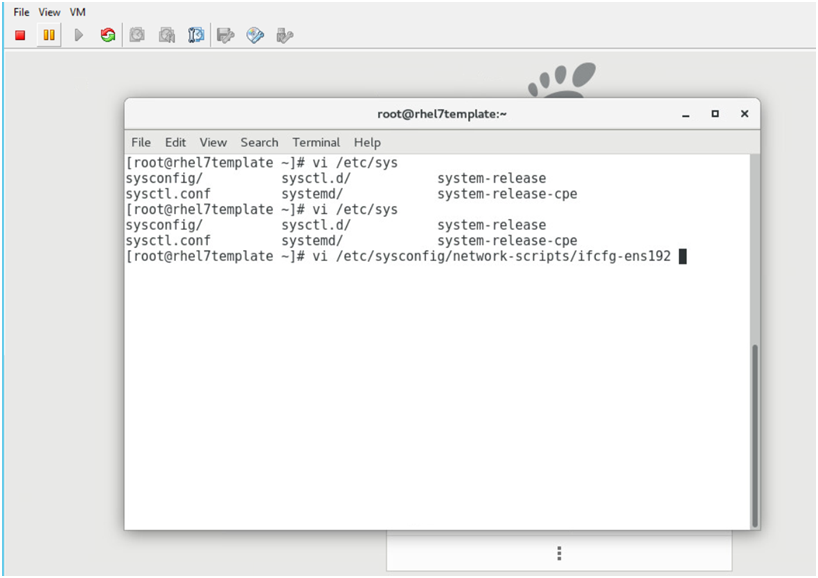Open the console File menu
The width and height of the screenshot is (818, 578).
click(21, 12)
